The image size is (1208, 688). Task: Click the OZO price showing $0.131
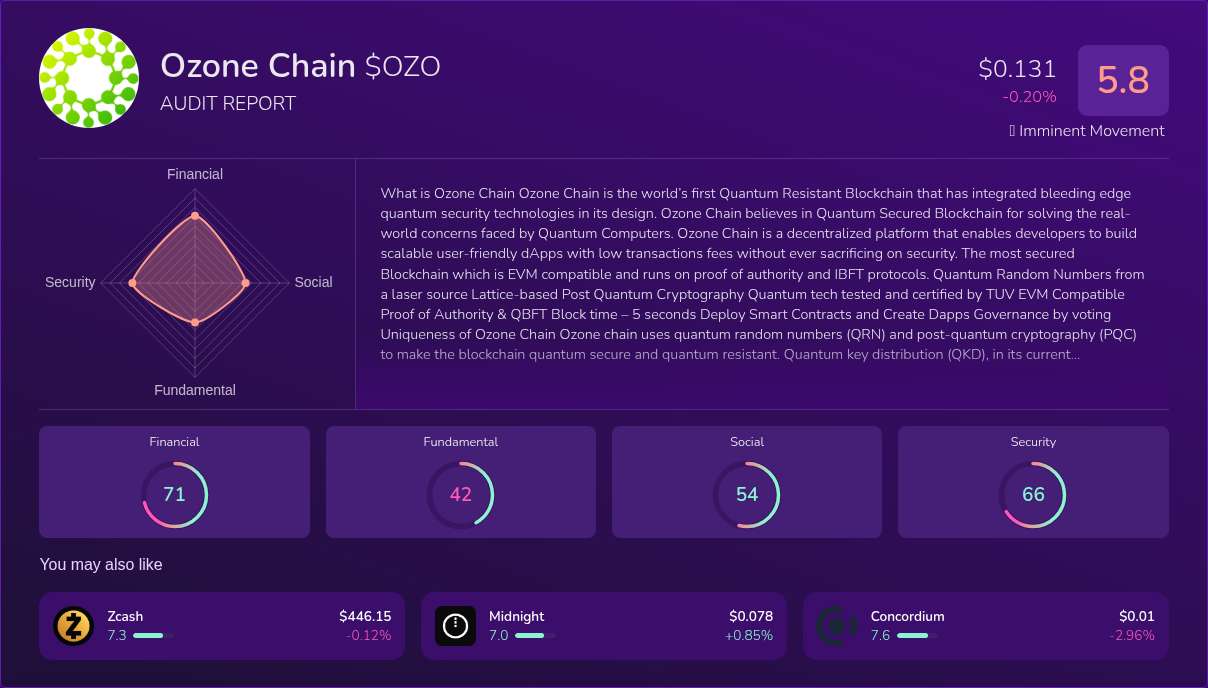point(1017,69)
